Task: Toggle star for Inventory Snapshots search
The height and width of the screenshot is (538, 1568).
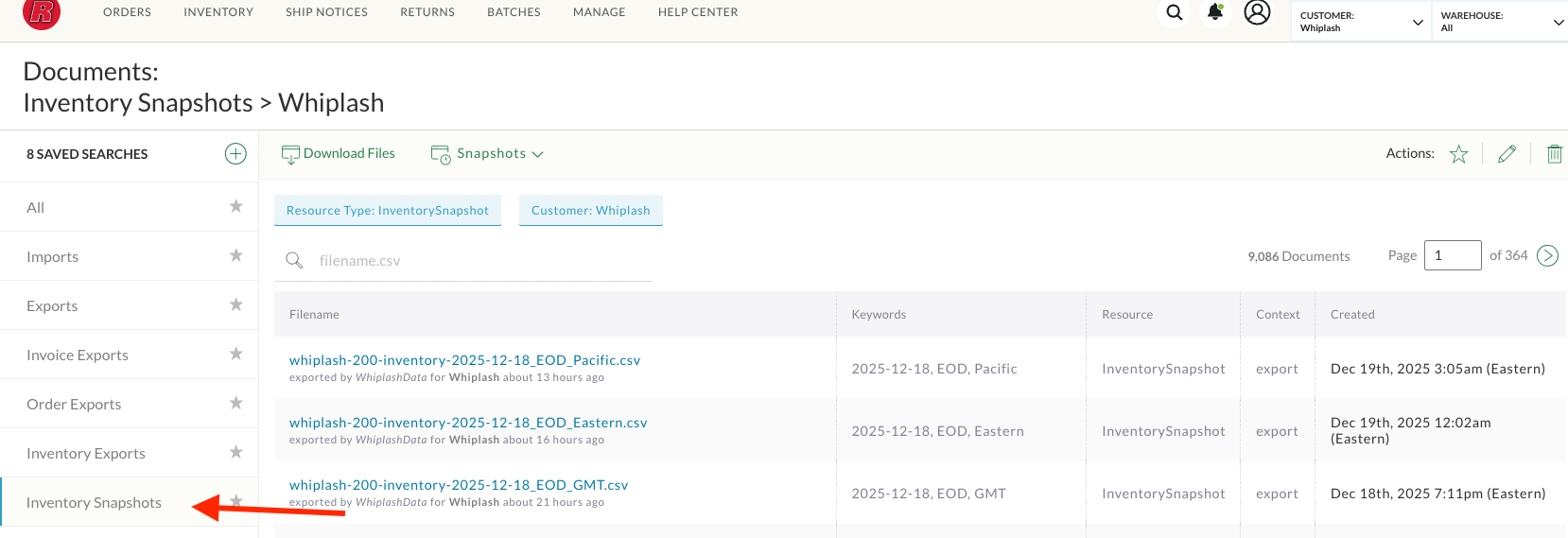Action: 235,501
